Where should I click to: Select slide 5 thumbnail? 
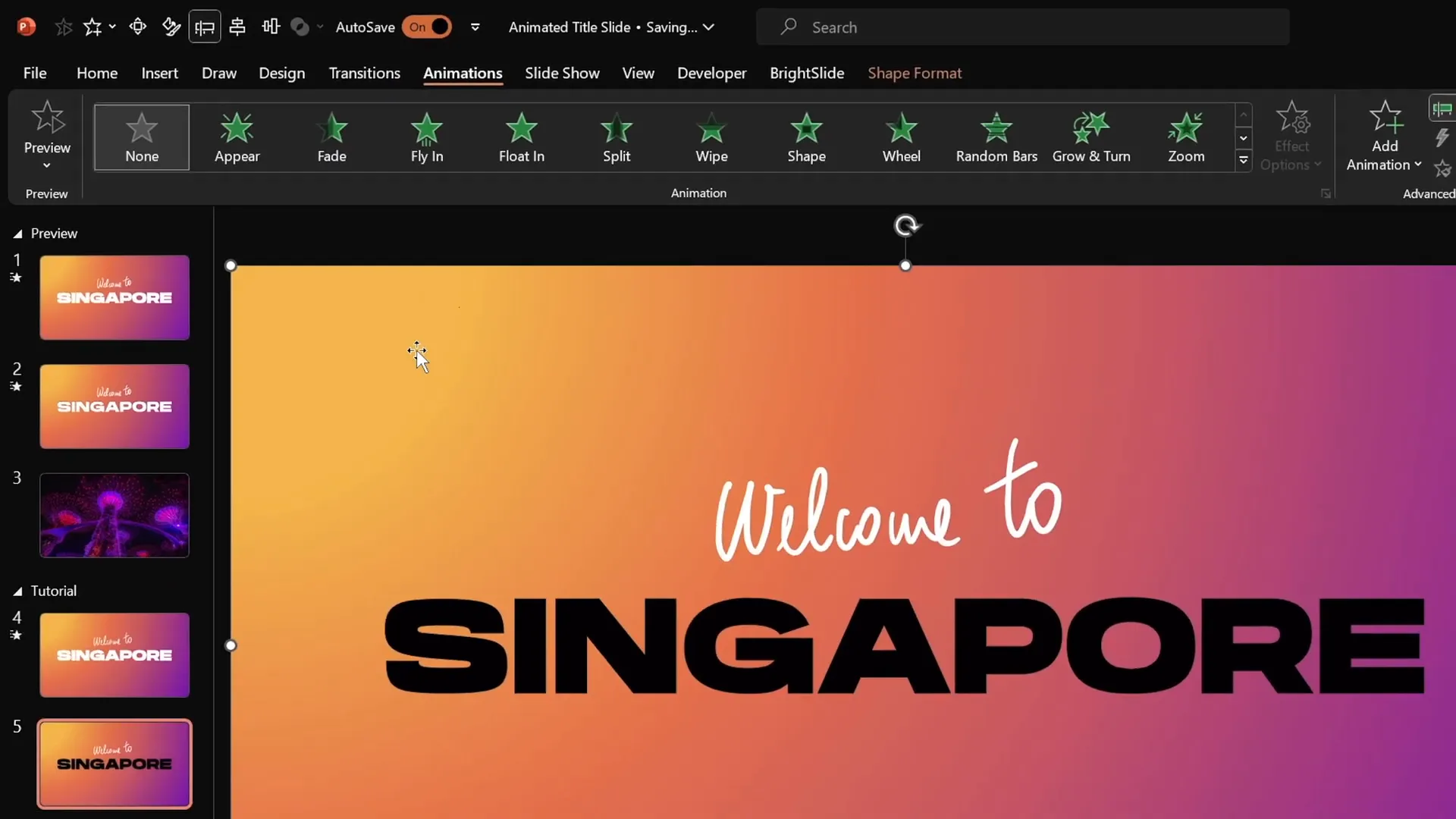tap(115, 764)
